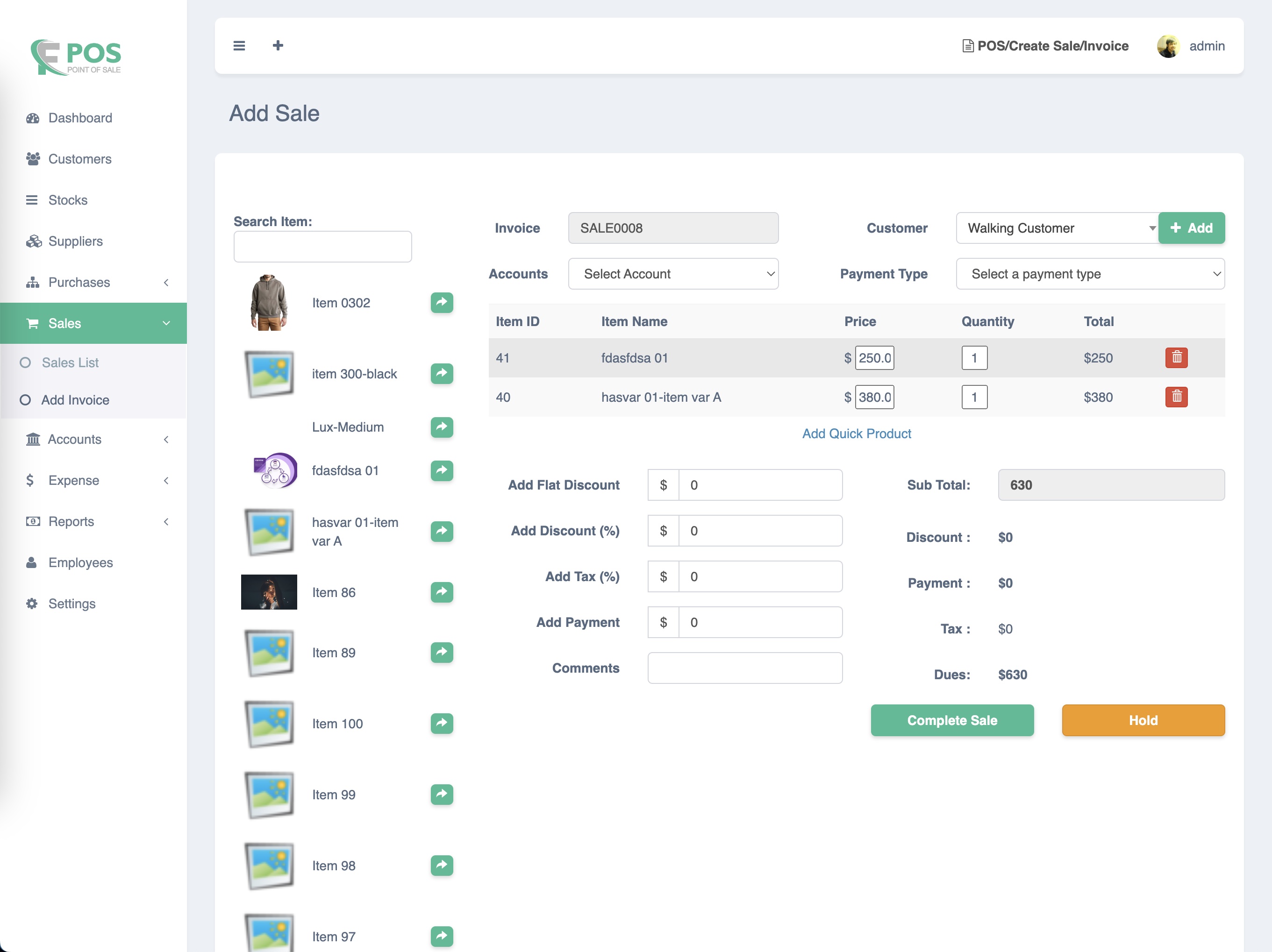
Task: Open the Suppliers section
Action: (76, 241)
